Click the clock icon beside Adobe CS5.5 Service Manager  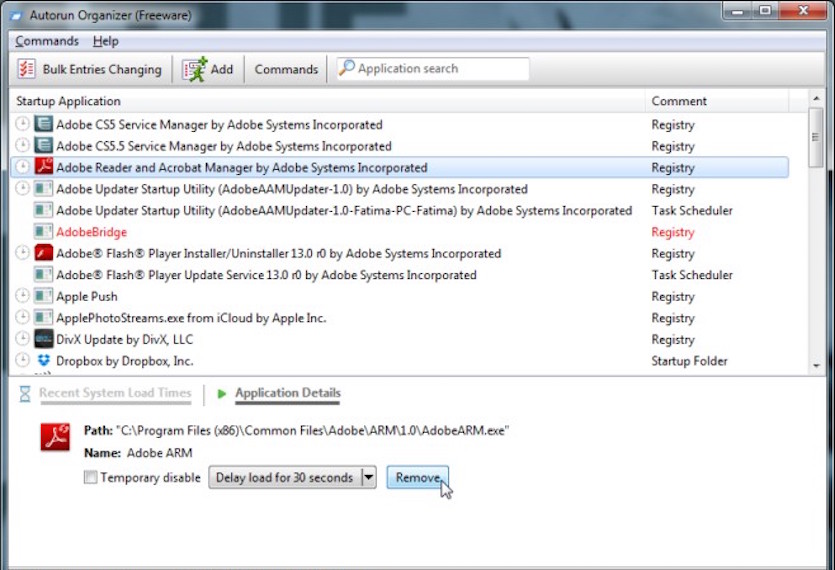(22, 145)
